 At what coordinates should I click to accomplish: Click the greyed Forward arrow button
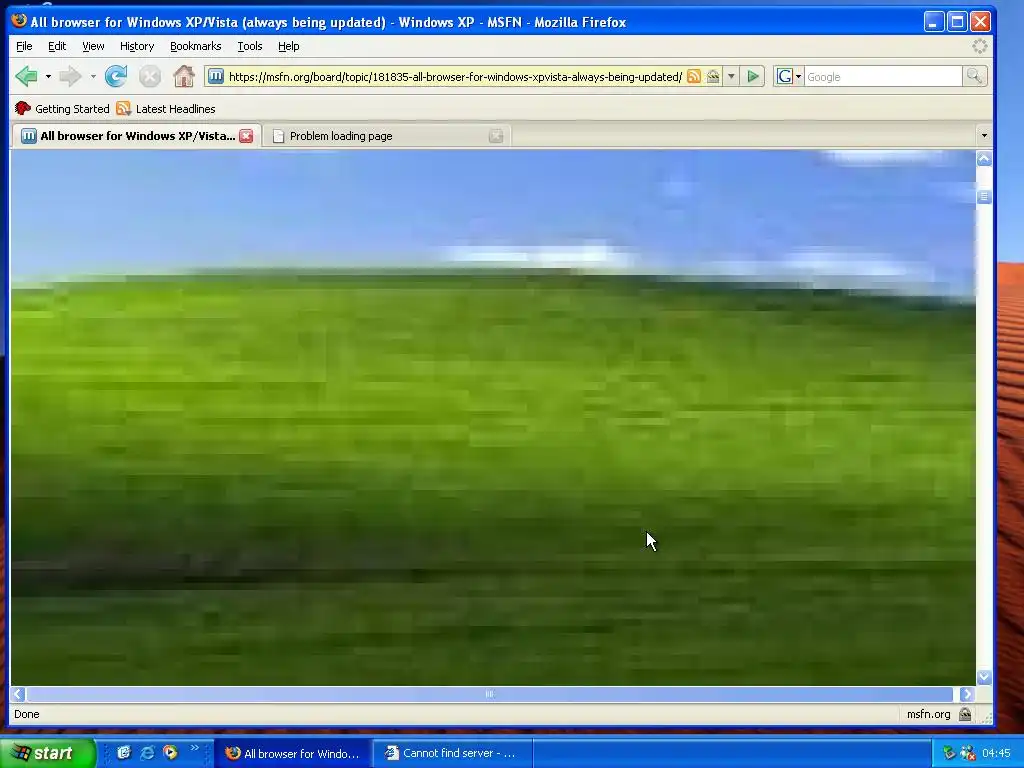(x=70, y=76)
